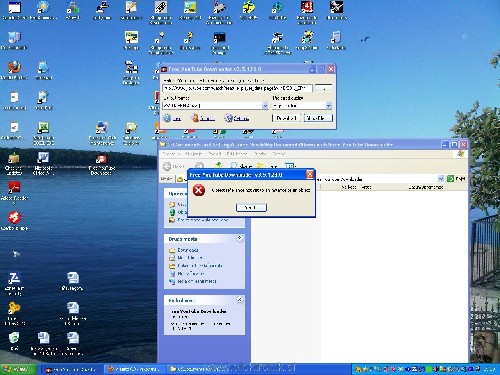Click the small button beside the URL field

(323, 88)
